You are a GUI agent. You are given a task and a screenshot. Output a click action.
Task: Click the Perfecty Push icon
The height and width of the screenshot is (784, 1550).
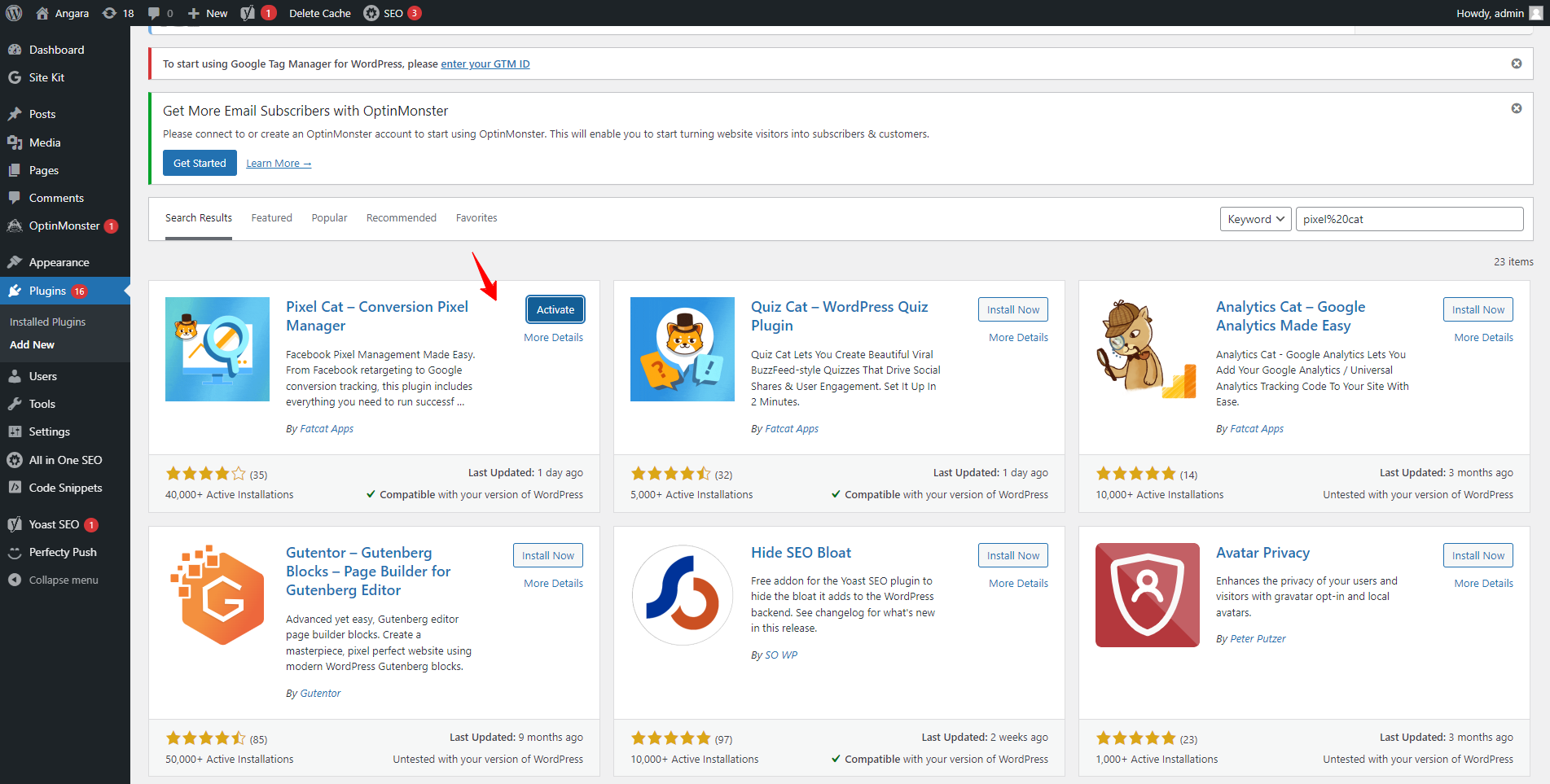coord(15,552)
